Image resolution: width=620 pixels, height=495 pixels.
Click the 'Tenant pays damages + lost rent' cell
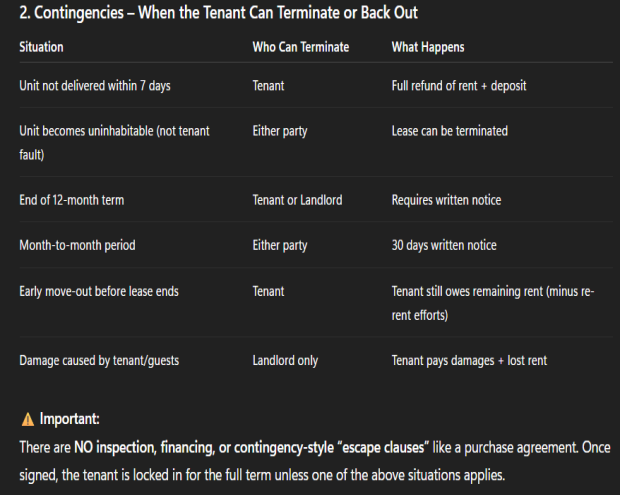coord(469,360)
